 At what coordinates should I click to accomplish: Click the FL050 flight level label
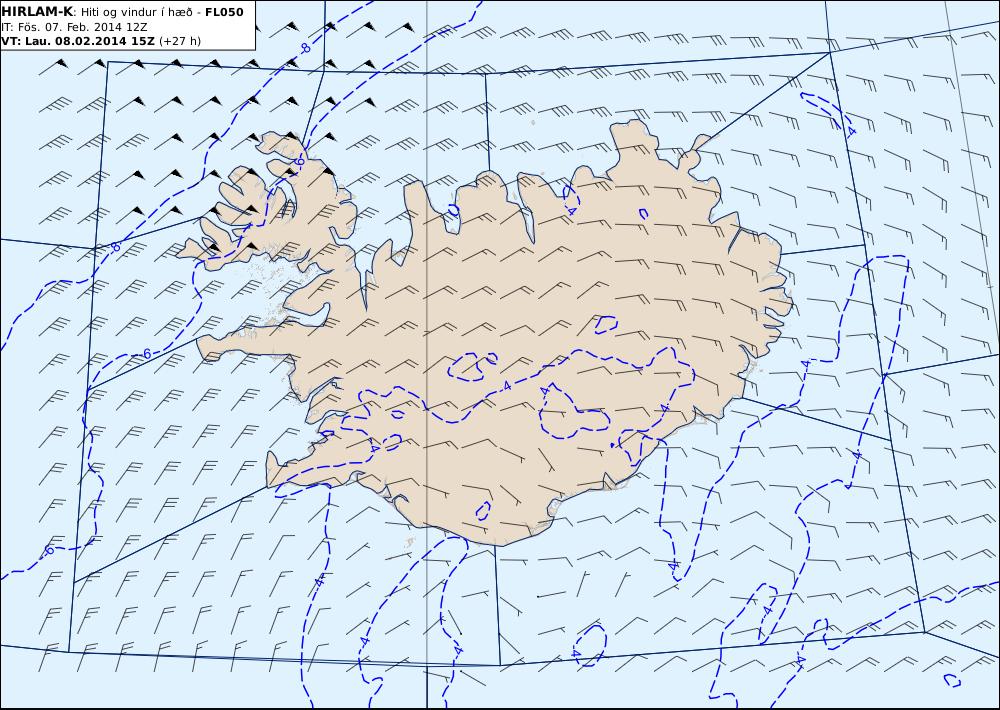pos(224,12)
